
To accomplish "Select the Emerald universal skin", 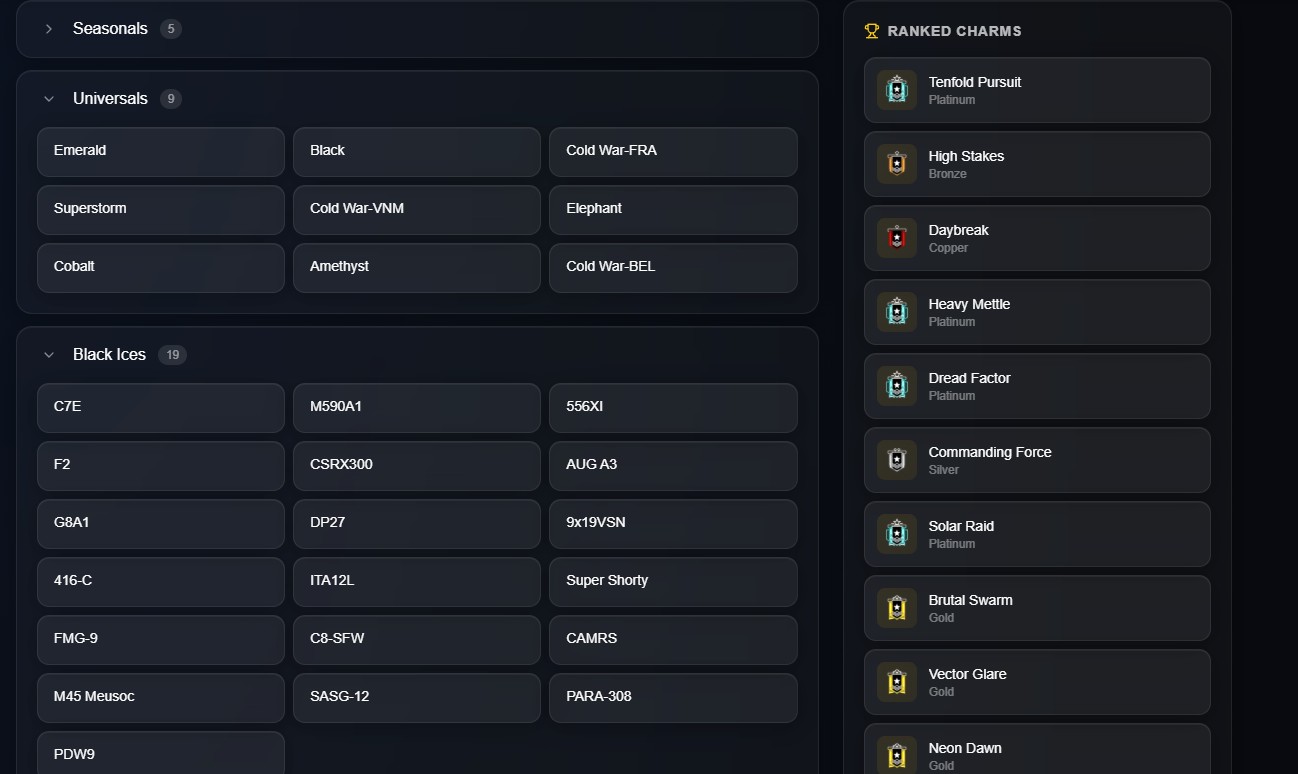I will point(161,151).
